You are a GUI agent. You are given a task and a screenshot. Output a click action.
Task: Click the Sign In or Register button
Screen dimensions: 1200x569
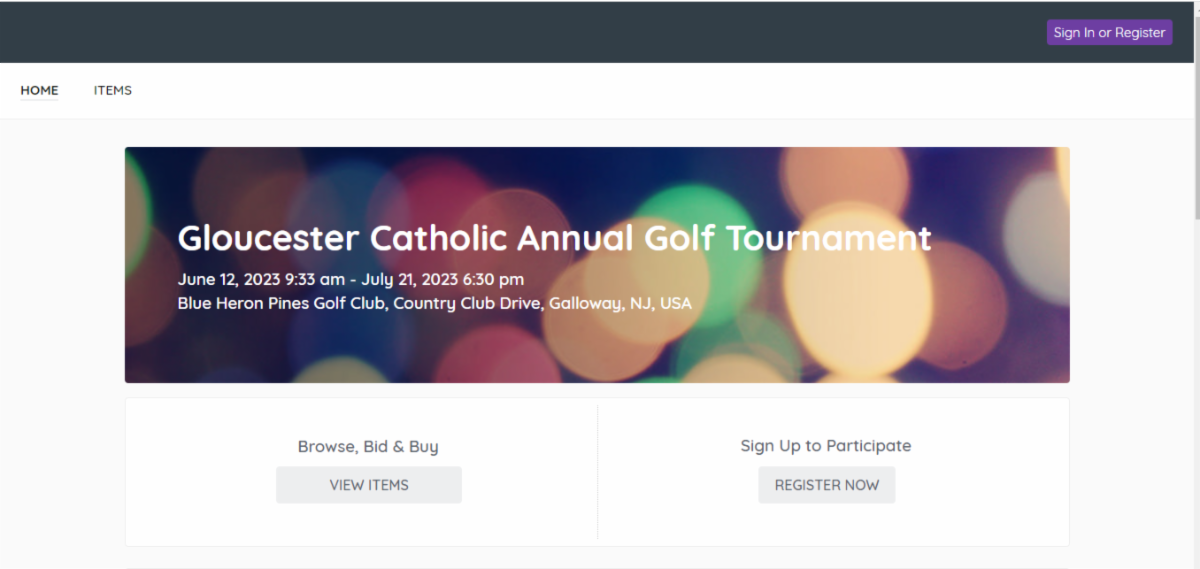[1109, 33]
